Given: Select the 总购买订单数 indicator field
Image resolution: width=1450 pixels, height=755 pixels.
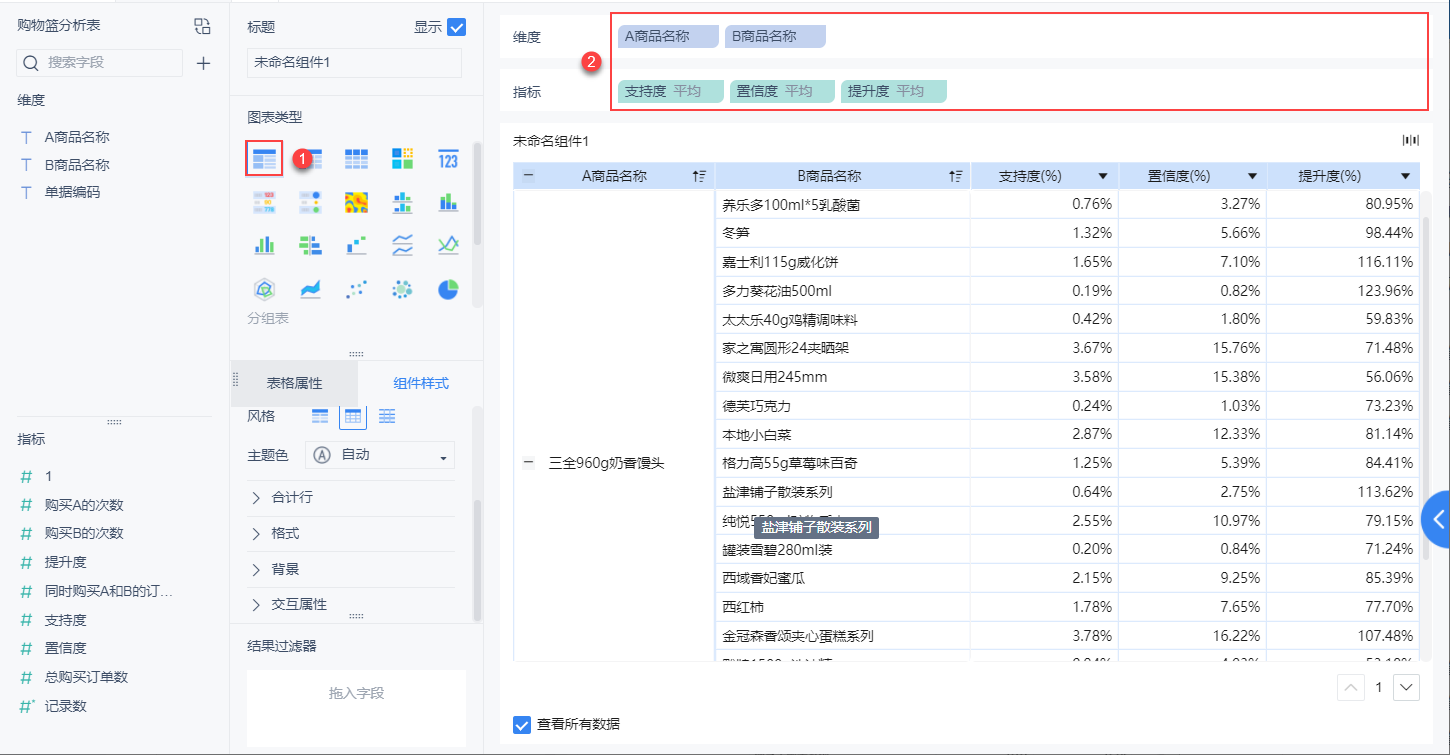Looking at the screenshot, I should 86,677.
